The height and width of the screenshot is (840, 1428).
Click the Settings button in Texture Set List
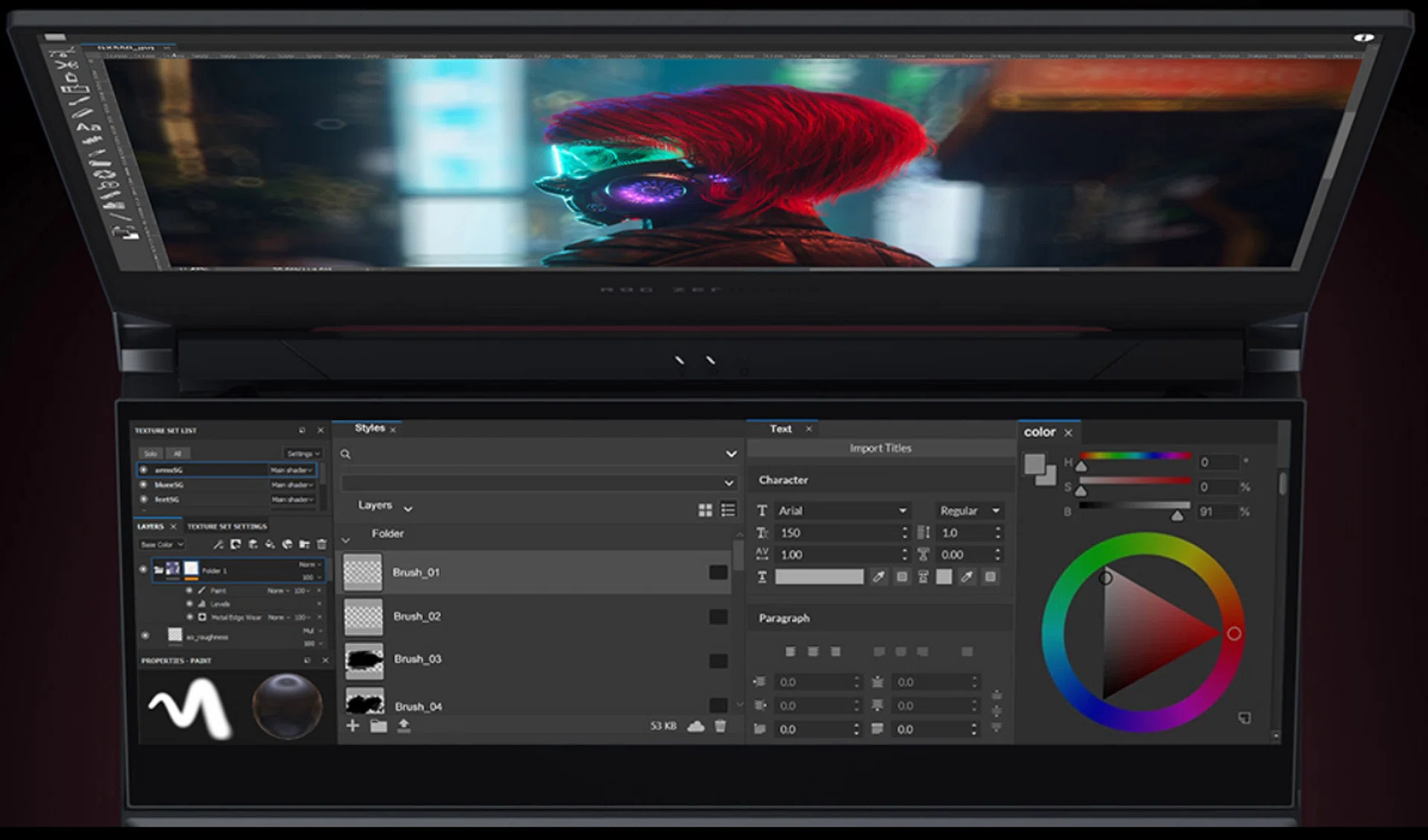(302, 453)
